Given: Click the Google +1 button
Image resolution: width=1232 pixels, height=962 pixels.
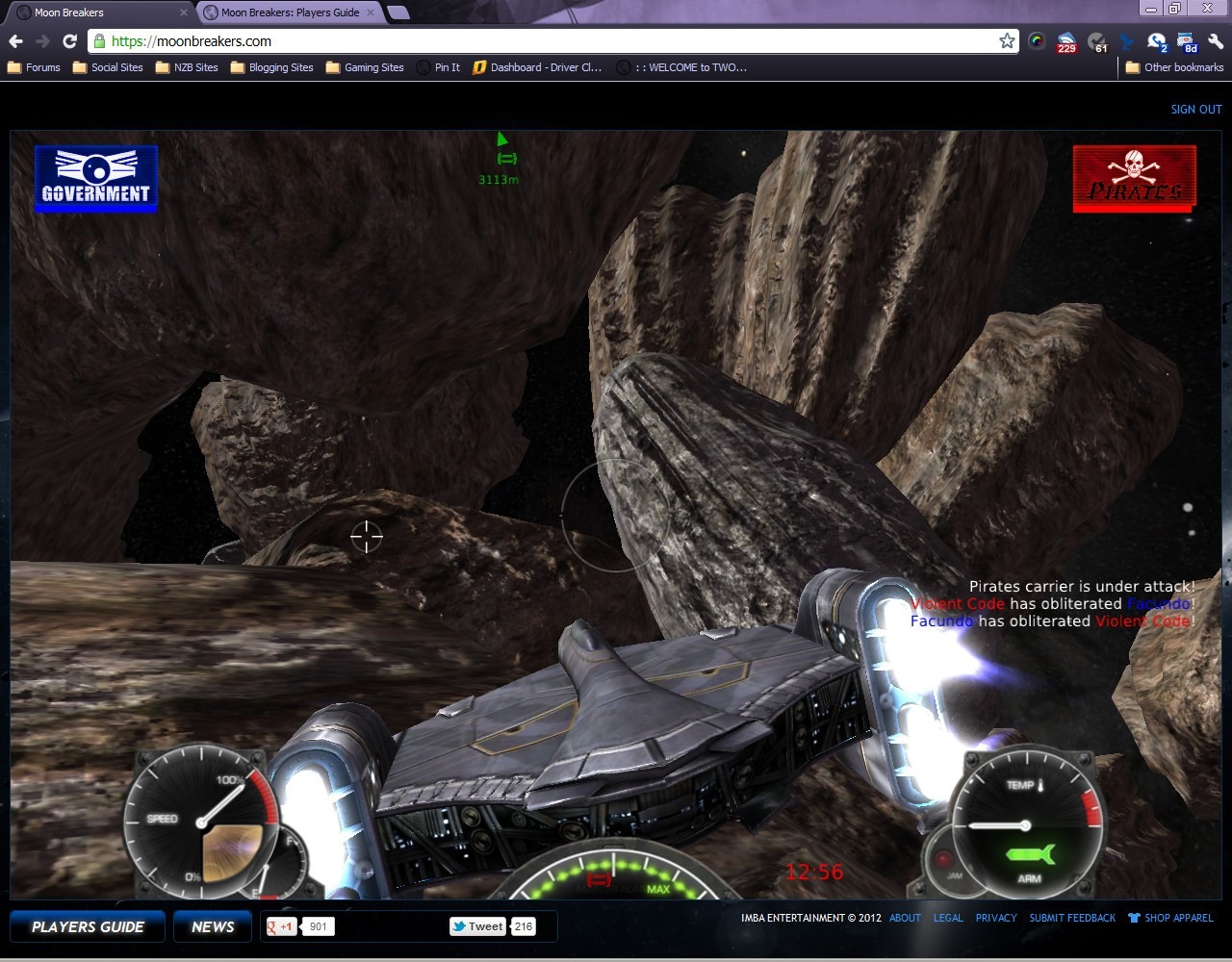Looking at the screenshot, I should click(281, 926).
